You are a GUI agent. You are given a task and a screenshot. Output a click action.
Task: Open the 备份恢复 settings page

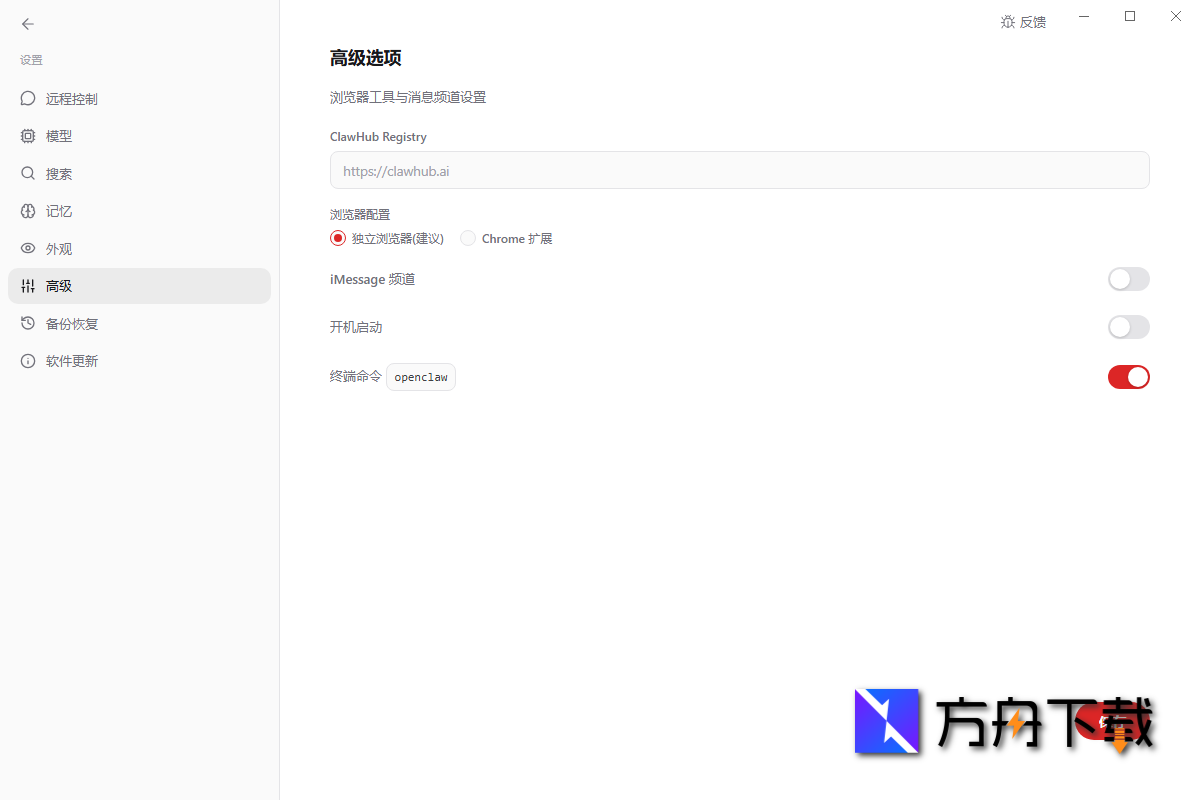tap(70, 323)
